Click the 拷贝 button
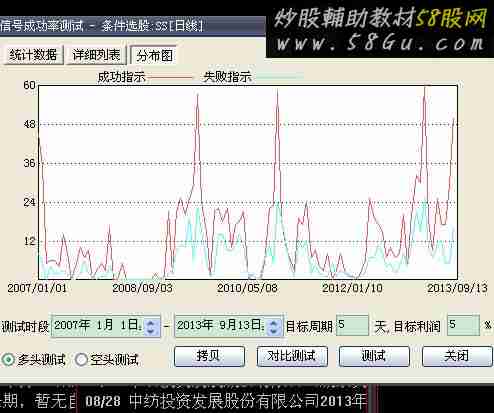The height and width of the screenshot is (413, 494). point(209,356)
